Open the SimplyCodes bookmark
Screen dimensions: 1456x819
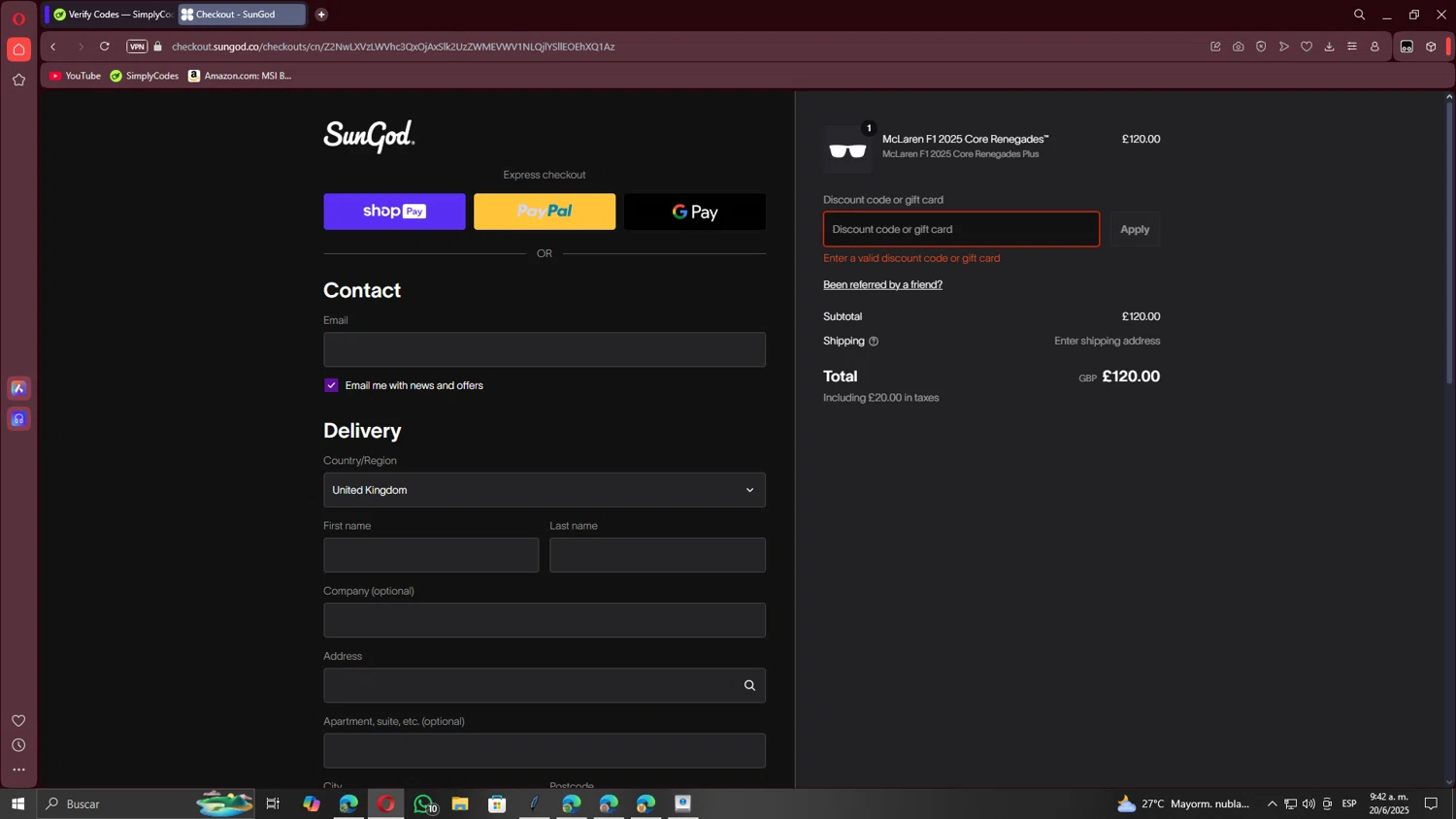coord(145,76)
